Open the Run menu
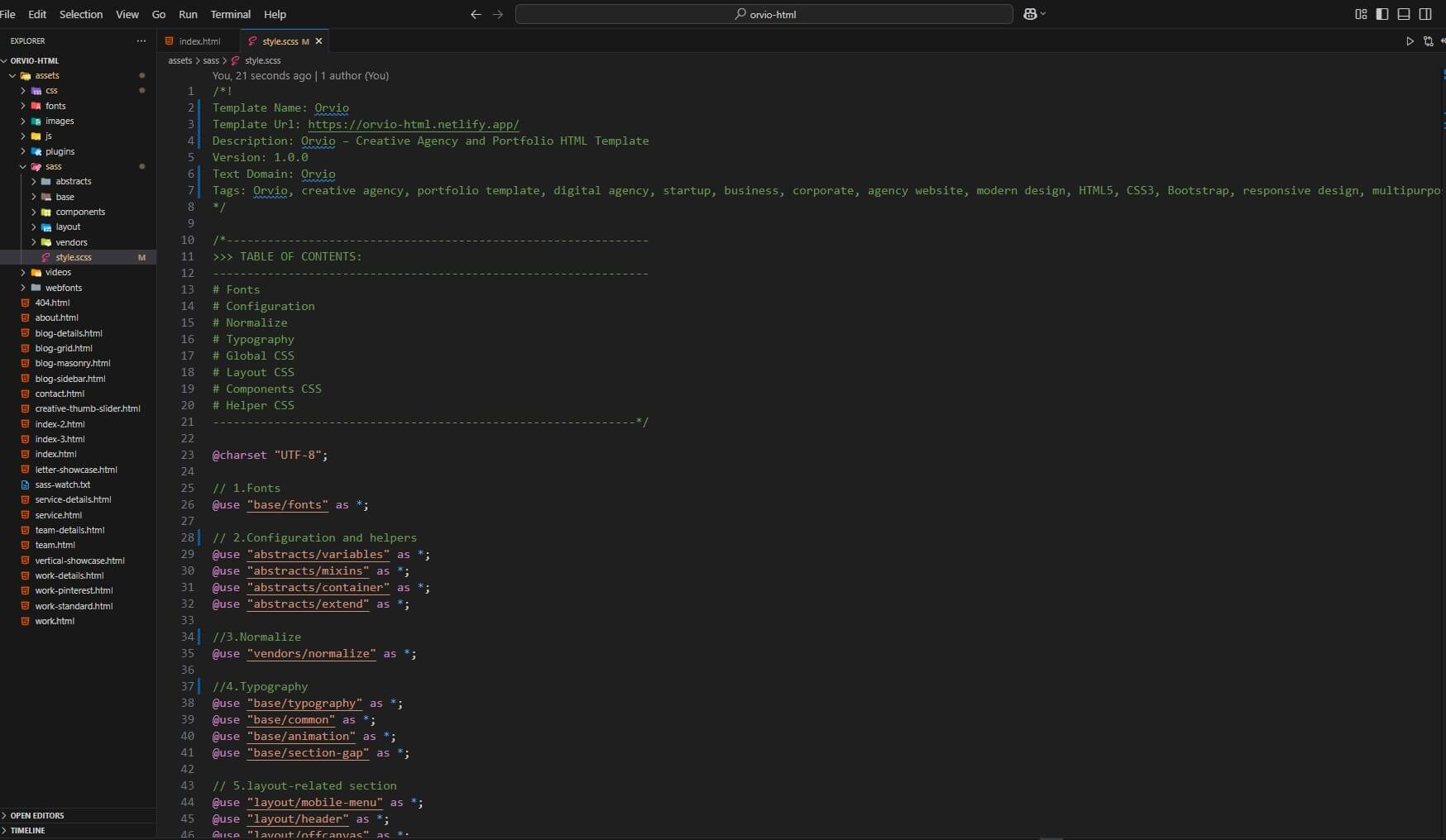The image size is (1446, 840). coord(188,14)
